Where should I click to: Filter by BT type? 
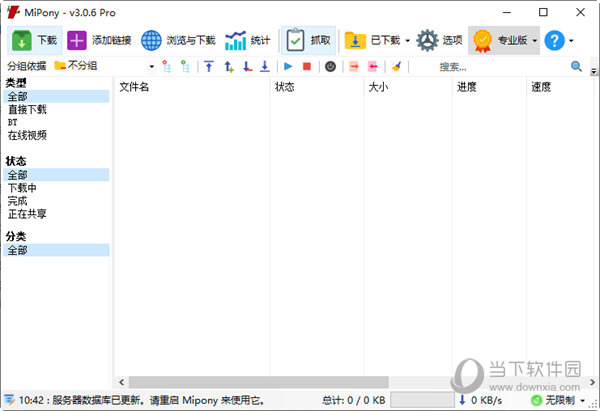pos(12,122)
